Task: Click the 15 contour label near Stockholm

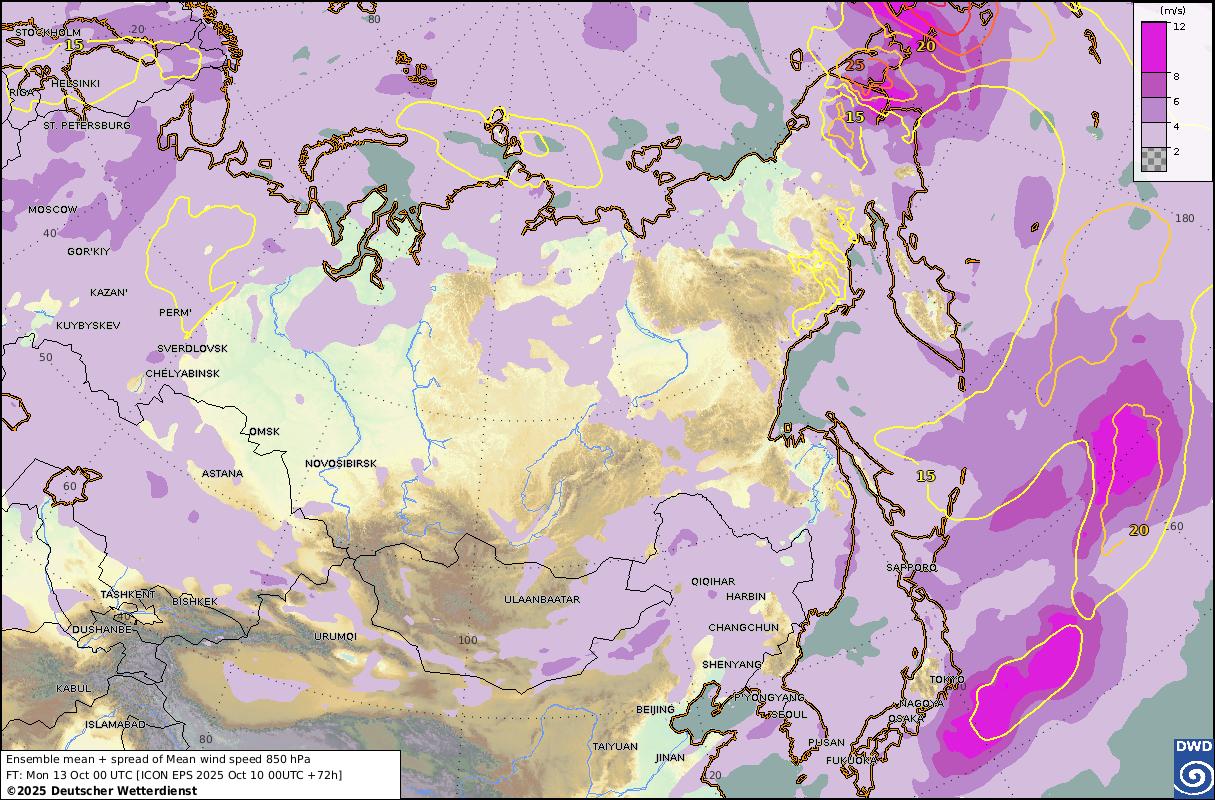Action: 74,45
